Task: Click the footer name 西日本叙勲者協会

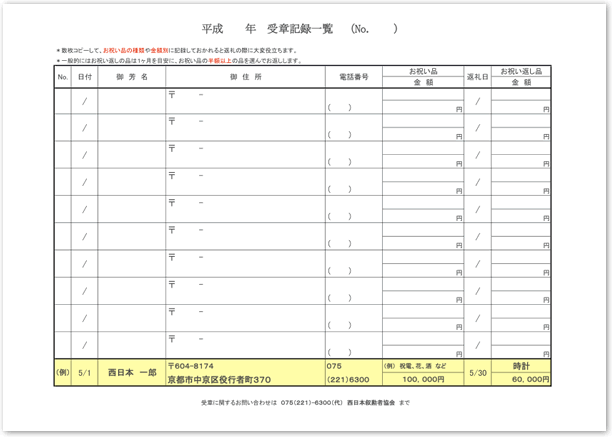Action: [x=371, y=403]
